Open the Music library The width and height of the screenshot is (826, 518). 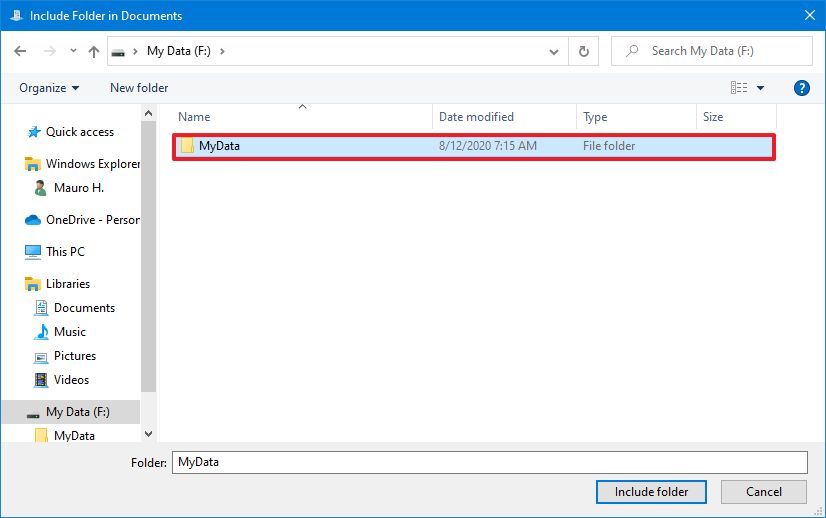pos(70,332)
